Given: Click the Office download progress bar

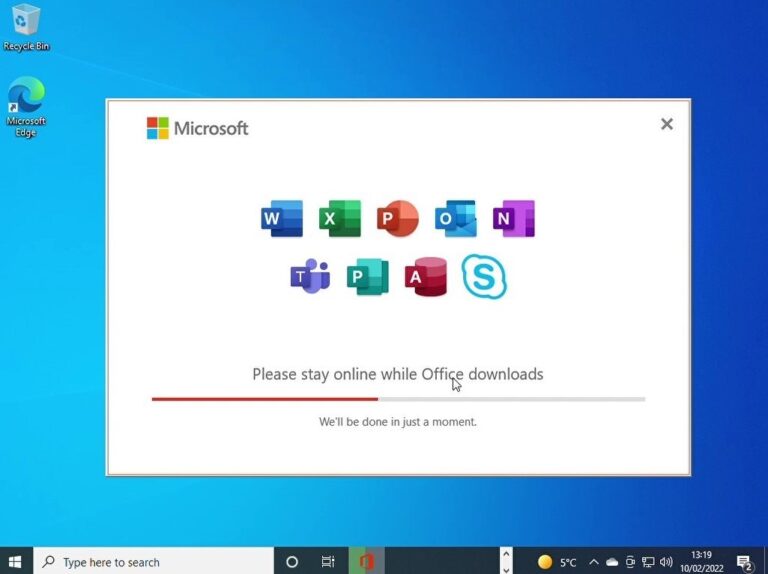Looking at the screenshot, I should pyautogui.click(x=398, y=399).
